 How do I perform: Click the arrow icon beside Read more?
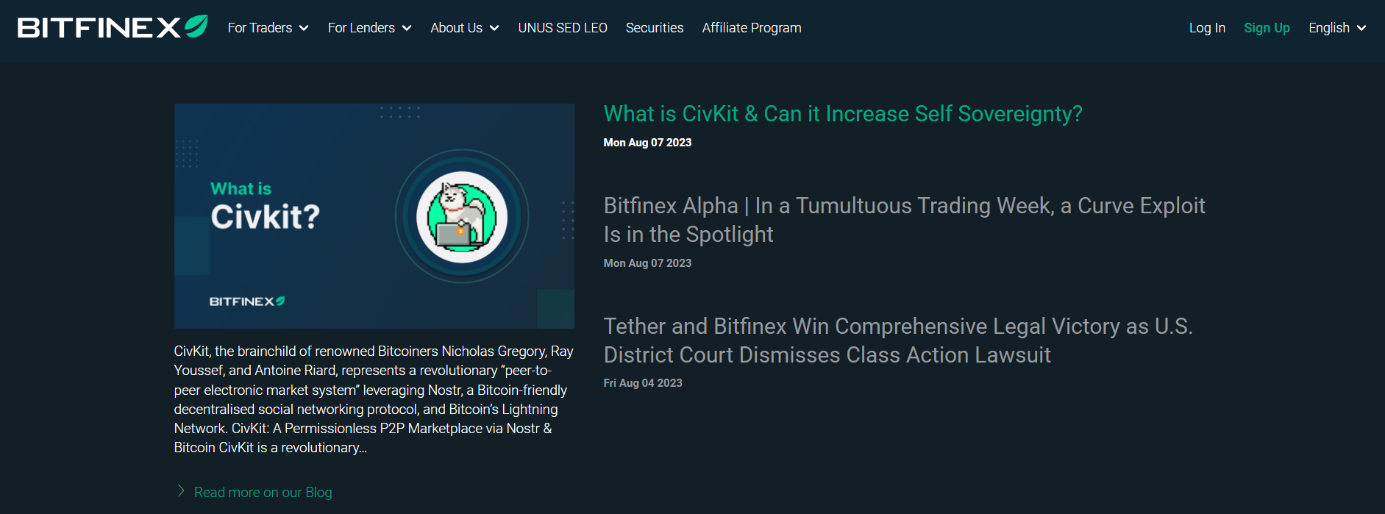(x=181, y=491)
